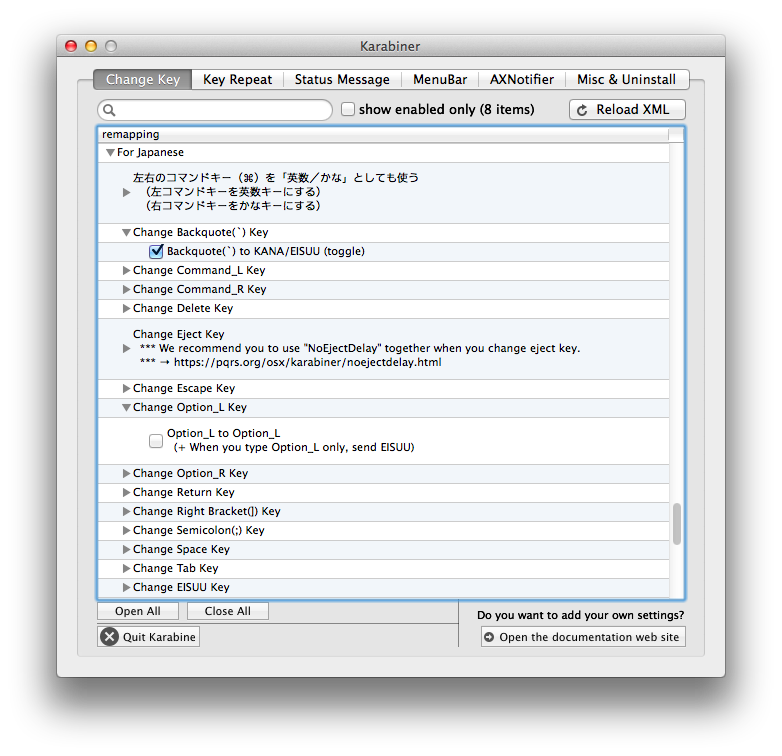Collapse Change Backquote Key group
The height and width of the screenshot is (756, 782).
pyautogui.click(x=127, y=232)
